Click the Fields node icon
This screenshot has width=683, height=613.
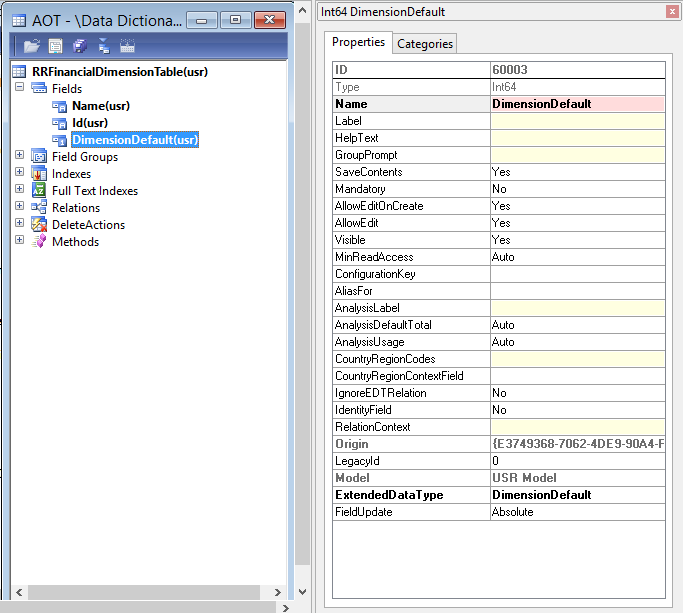pos(39,88)
